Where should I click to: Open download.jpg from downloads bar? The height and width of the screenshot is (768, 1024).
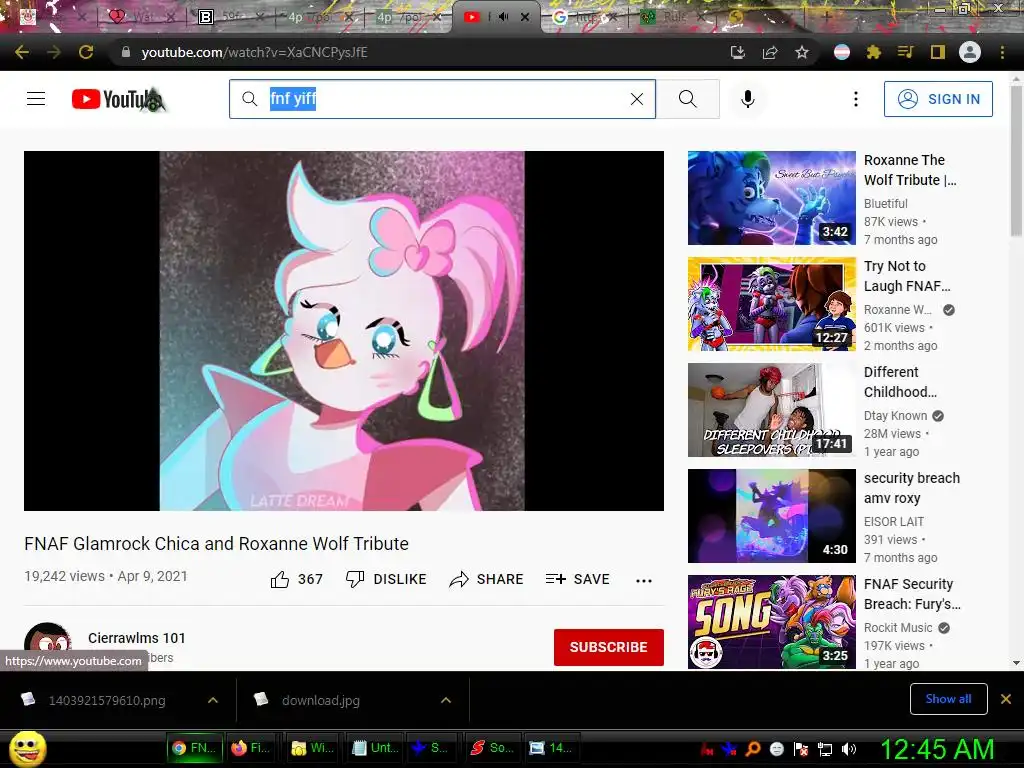(321, 700)
